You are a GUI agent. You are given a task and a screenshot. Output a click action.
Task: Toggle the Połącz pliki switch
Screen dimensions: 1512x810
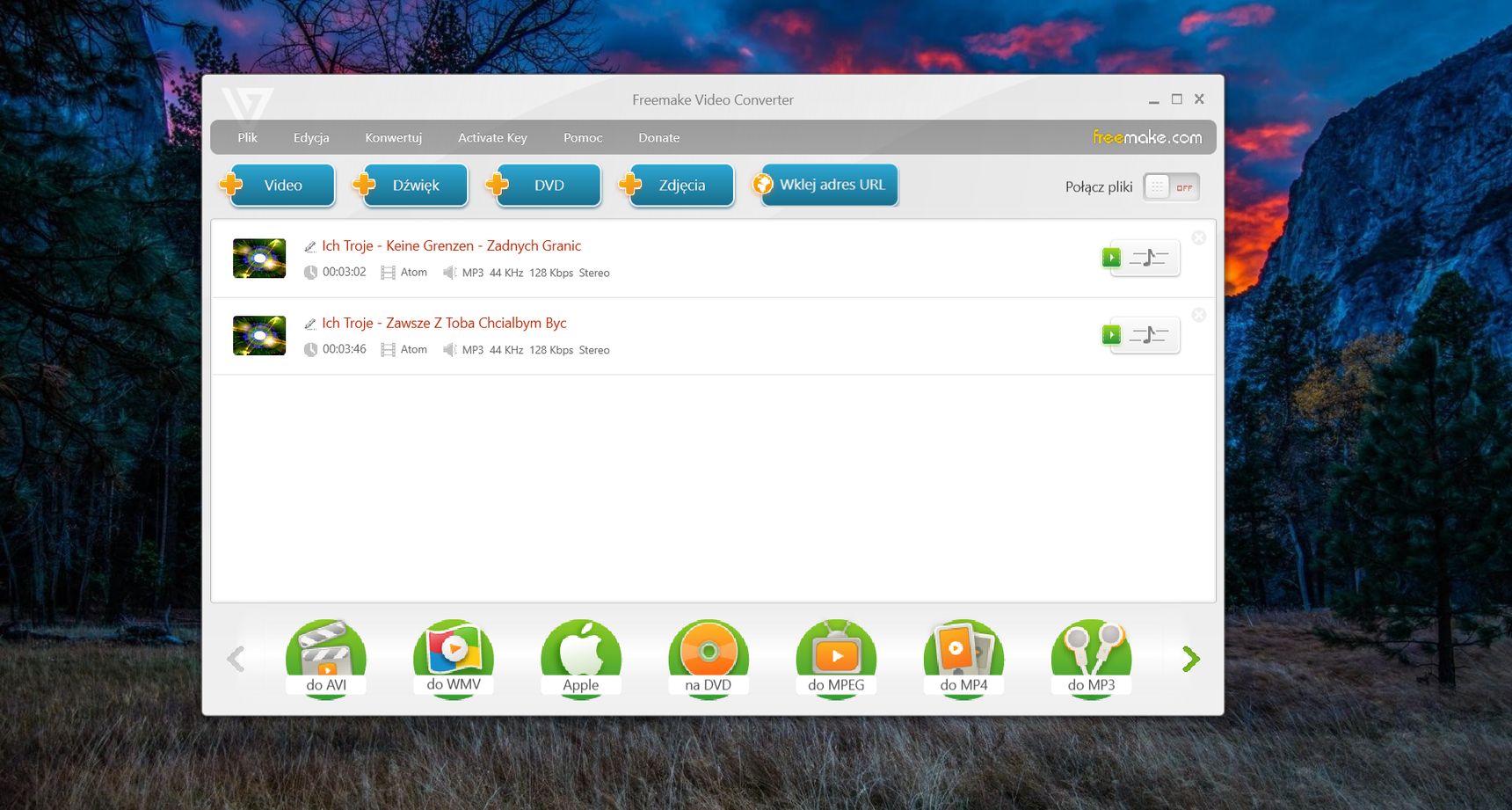click(1171, 186)
